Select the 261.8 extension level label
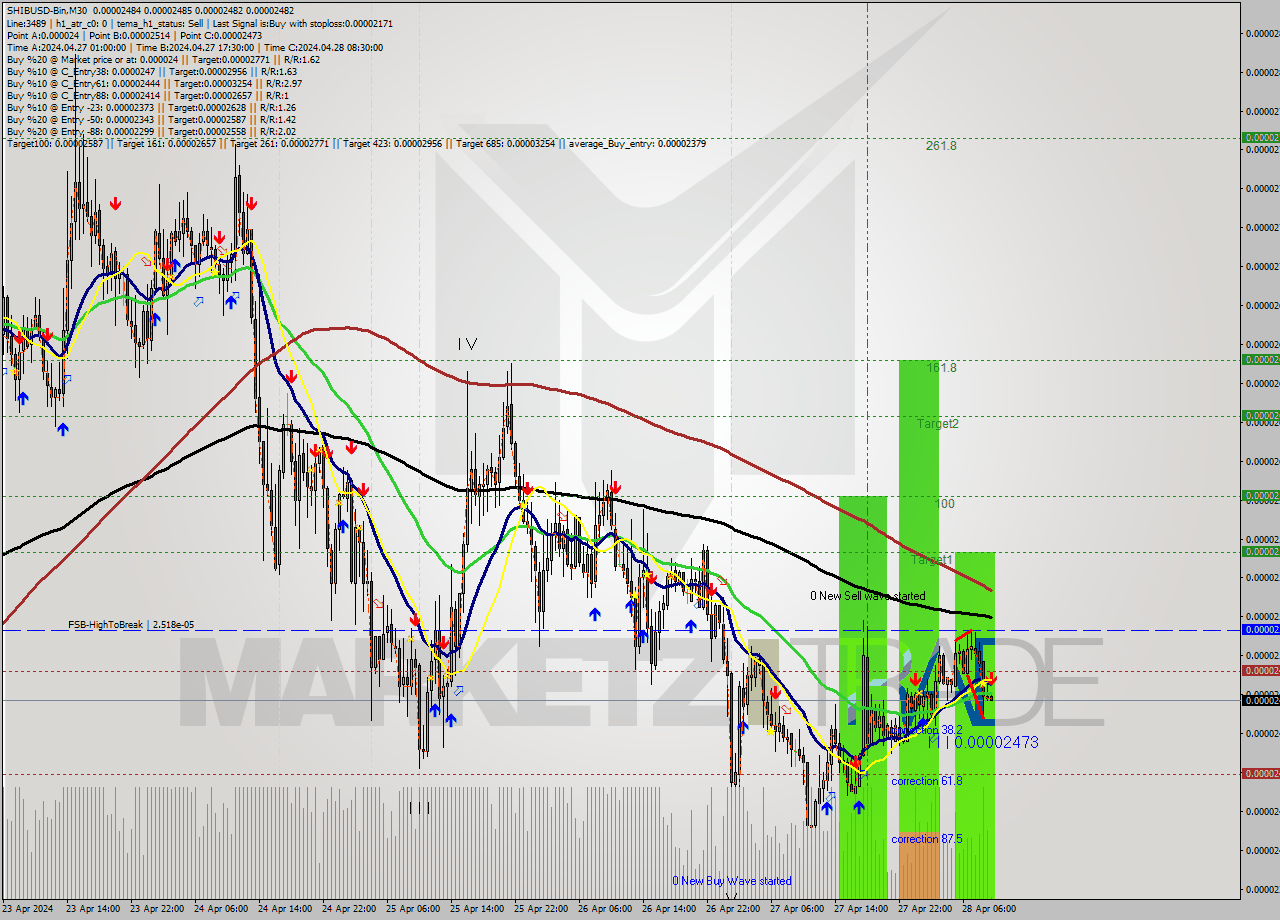Image resolution: width=1280 pixels, height=920 pixels. point(941,145)
